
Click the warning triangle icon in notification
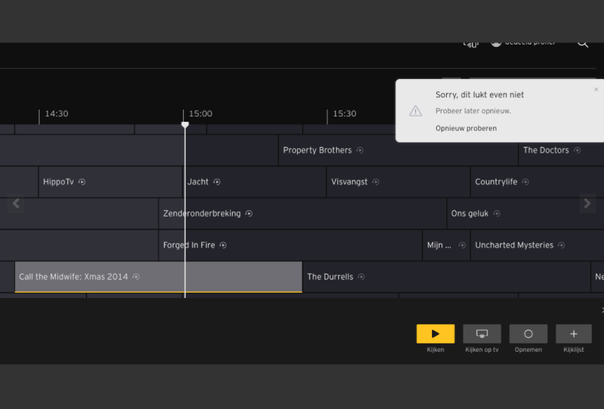(415, 111)
